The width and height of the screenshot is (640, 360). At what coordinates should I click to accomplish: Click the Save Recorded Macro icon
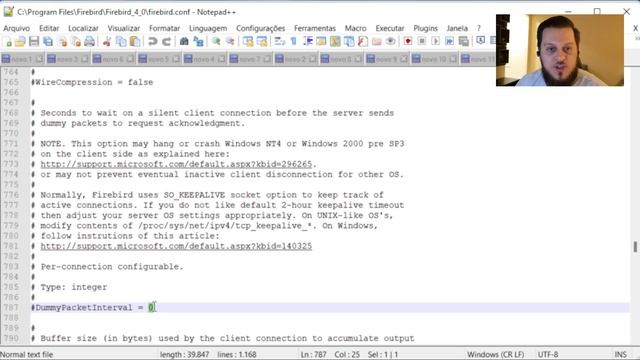tap(463, 41)
